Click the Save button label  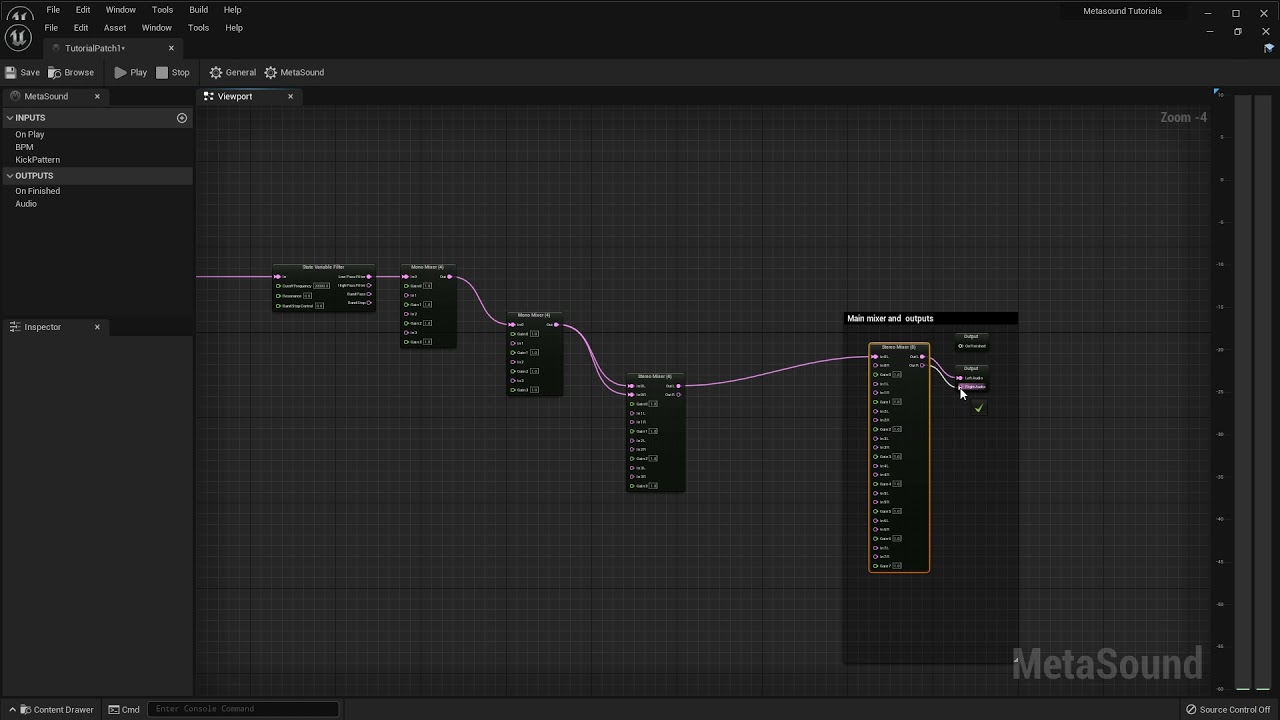(30, 72)
